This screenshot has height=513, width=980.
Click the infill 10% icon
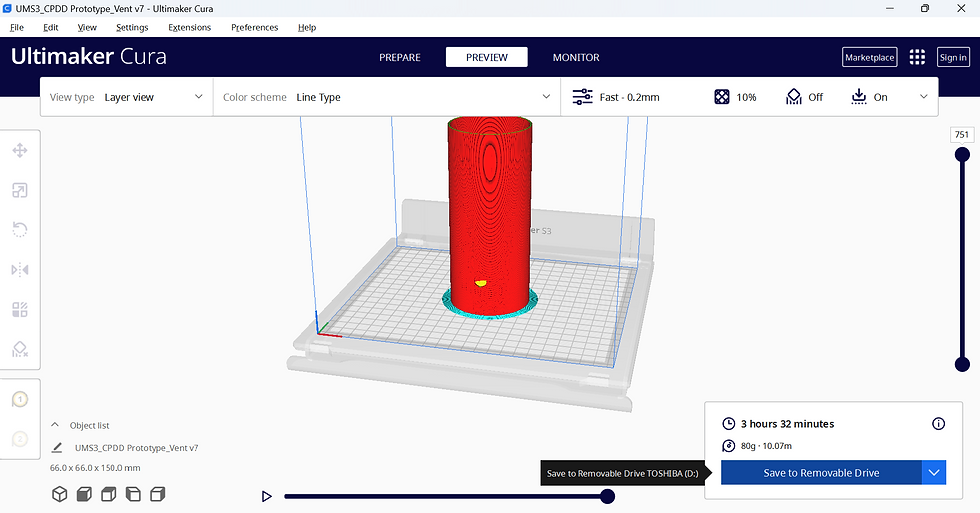pyautogui.click(x=722, y=97)
